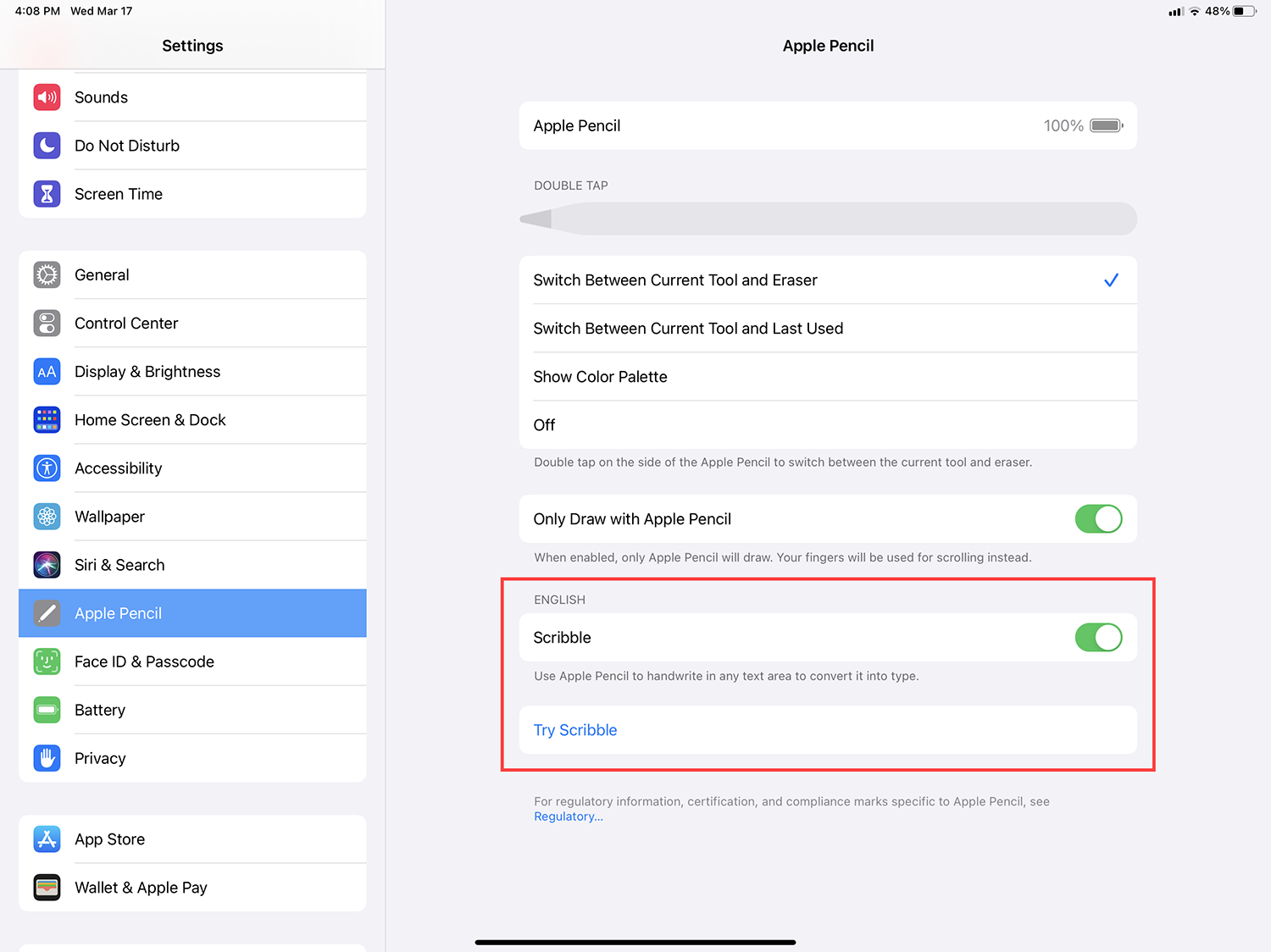Viewport: 1271px width, 952px height.
Task: Open the Regulatory information link
Action: pyautogui.click(x=569, y=816)
